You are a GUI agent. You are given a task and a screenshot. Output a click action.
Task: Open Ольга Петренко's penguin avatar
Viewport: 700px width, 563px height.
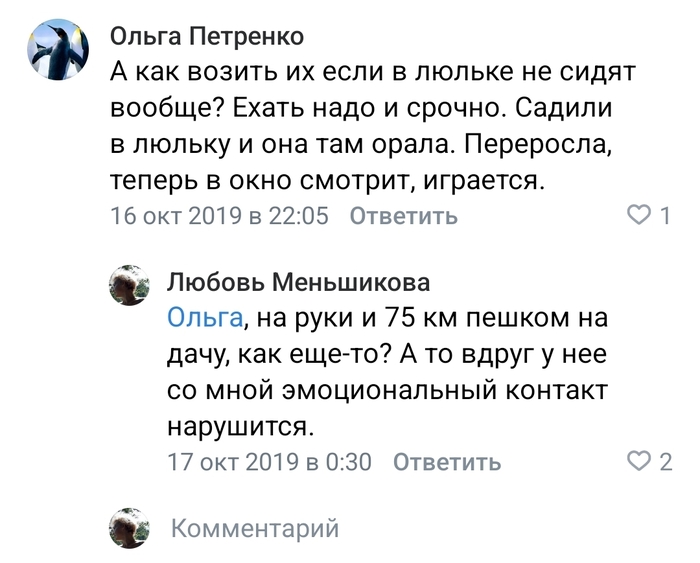pos(57,50)
